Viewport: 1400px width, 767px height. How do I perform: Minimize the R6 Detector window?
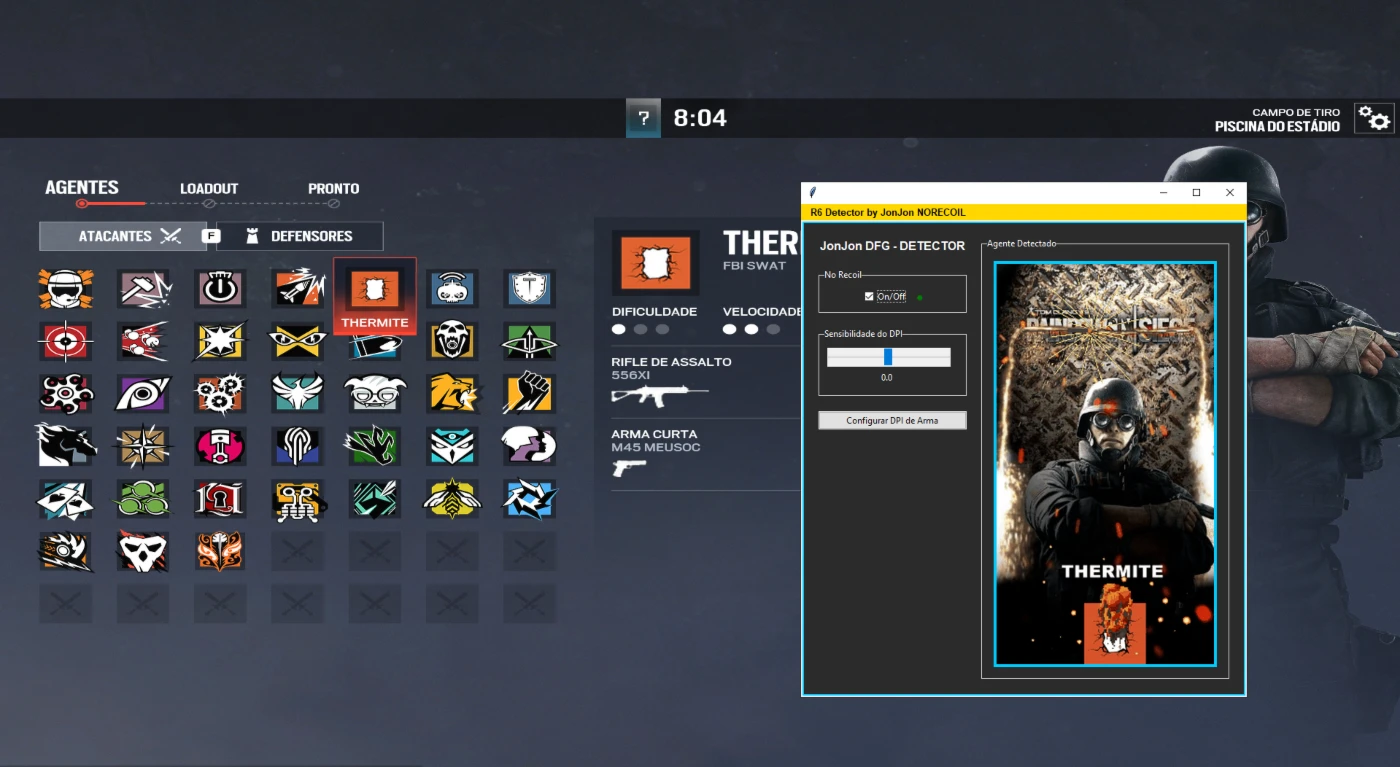coord(1163,192)
